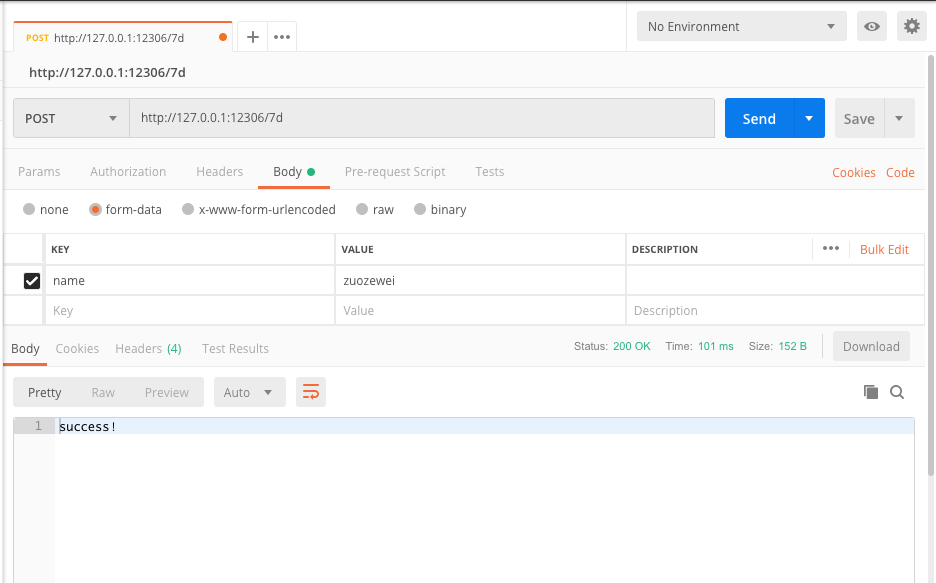
Task: Select the request Body tab
Action: pos(294,172)
